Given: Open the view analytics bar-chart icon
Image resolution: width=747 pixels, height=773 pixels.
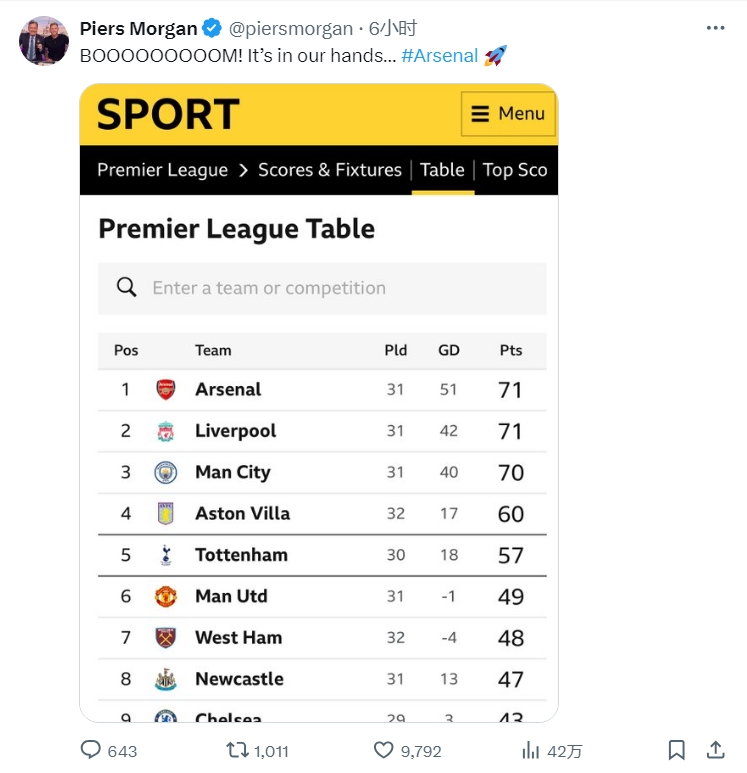Looking at the screenshot, I should (531, 750).
